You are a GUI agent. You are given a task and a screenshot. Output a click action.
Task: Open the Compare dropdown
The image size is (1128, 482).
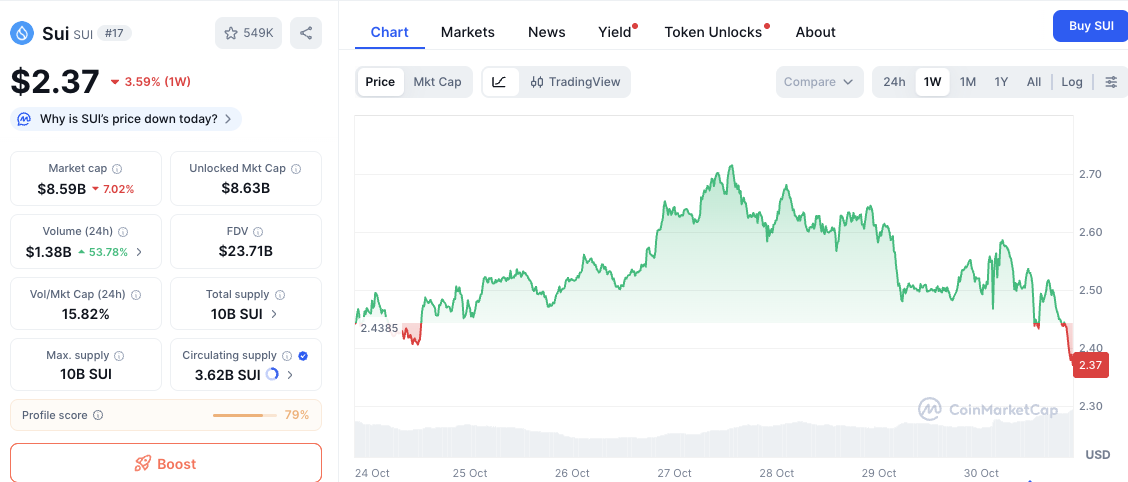(x=819, y=82)
